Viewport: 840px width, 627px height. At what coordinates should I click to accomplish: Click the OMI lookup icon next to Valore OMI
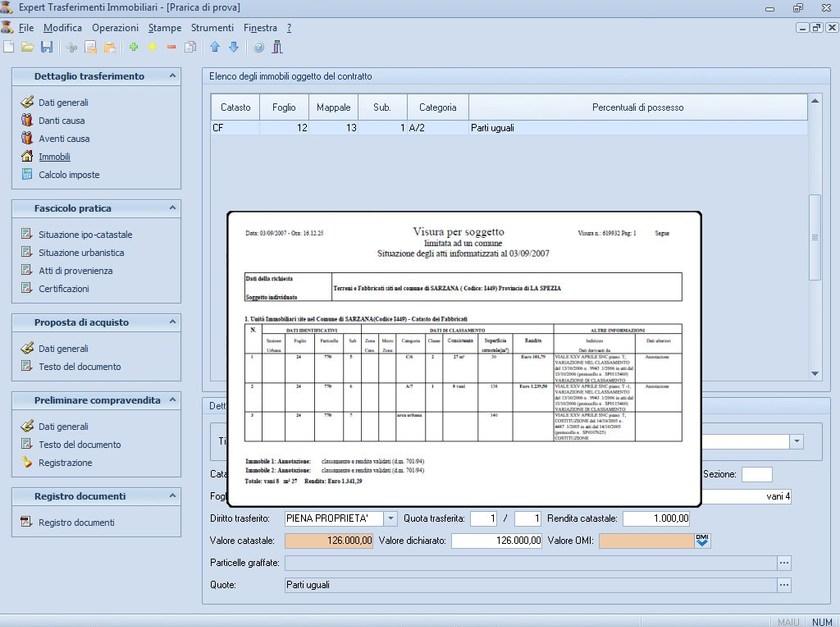coord(702,541)
